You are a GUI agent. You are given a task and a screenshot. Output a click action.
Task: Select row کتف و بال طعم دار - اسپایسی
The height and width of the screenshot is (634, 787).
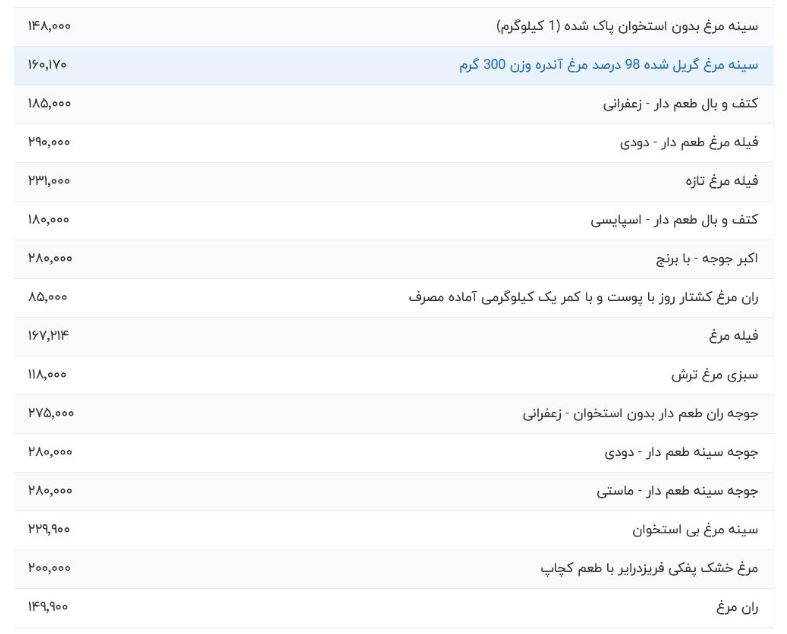(394, 220)
